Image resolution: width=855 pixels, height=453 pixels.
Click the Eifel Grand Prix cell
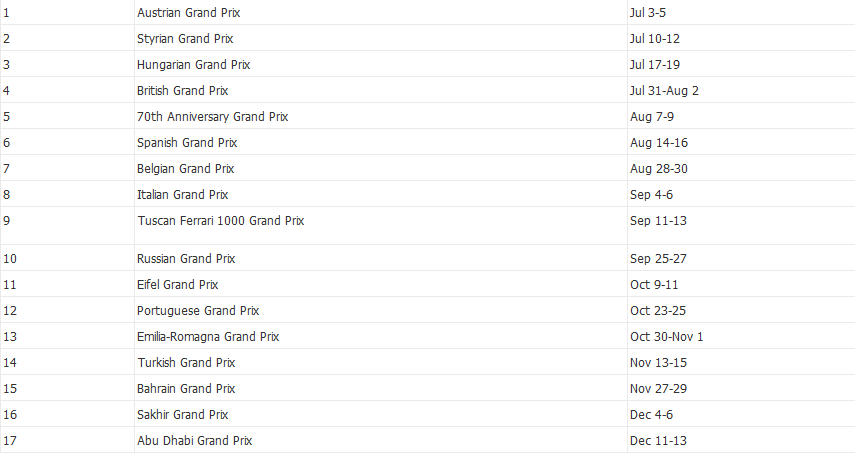177,285
